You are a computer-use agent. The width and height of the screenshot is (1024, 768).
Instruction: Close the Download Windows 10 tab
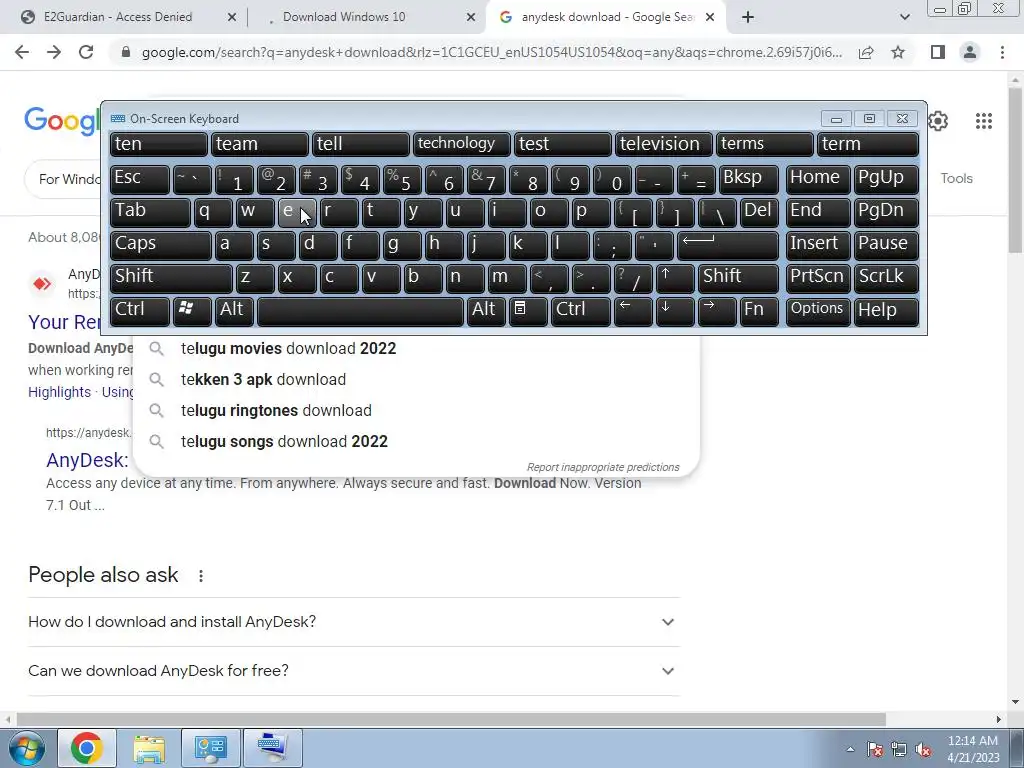[471, 18]
